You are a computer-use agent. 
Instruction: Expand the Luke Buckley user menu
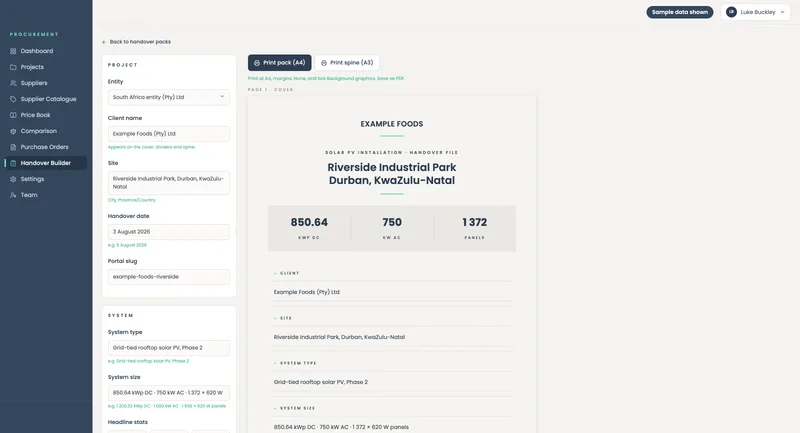[x=756, y=12]
